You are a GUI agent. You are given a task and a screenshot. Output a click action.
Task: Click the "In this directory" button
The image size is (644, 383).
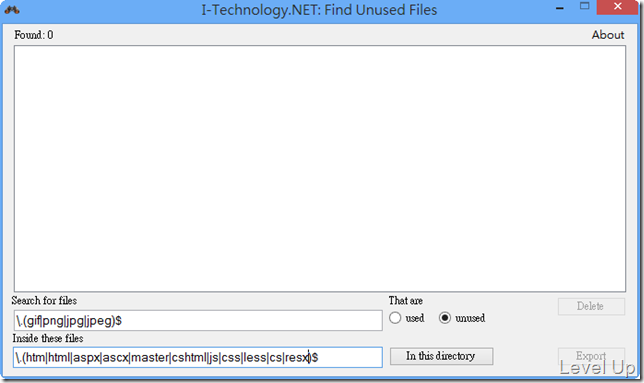pos(442,356)
